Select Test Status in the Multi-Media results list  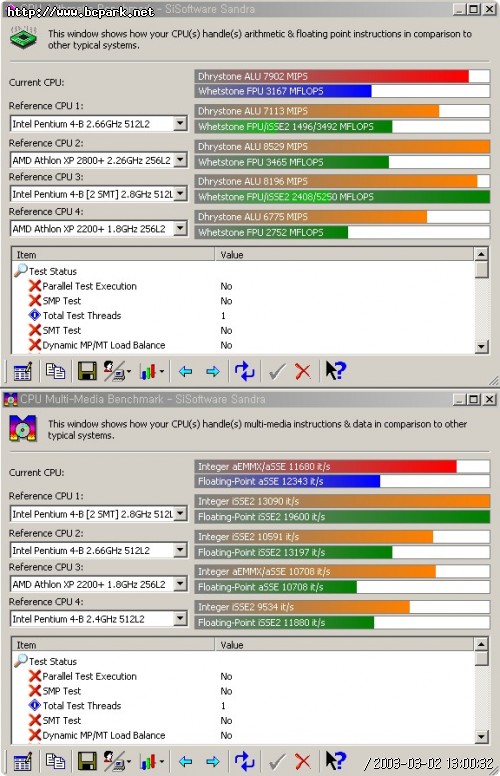52,661
